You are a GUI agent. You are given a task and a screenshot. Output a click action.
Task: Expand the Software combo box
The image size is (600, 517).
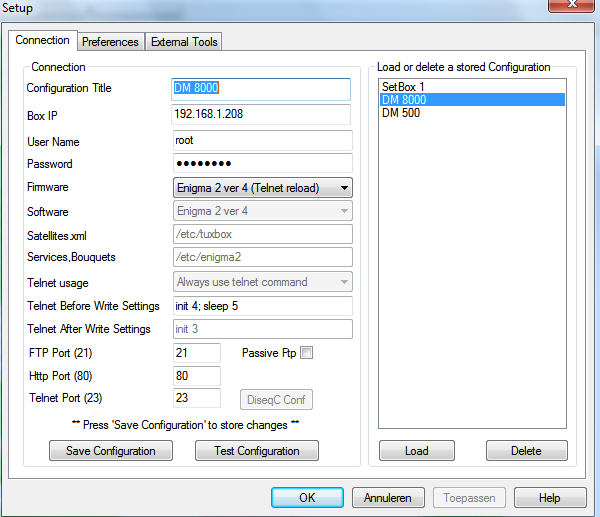coord(263,211)
